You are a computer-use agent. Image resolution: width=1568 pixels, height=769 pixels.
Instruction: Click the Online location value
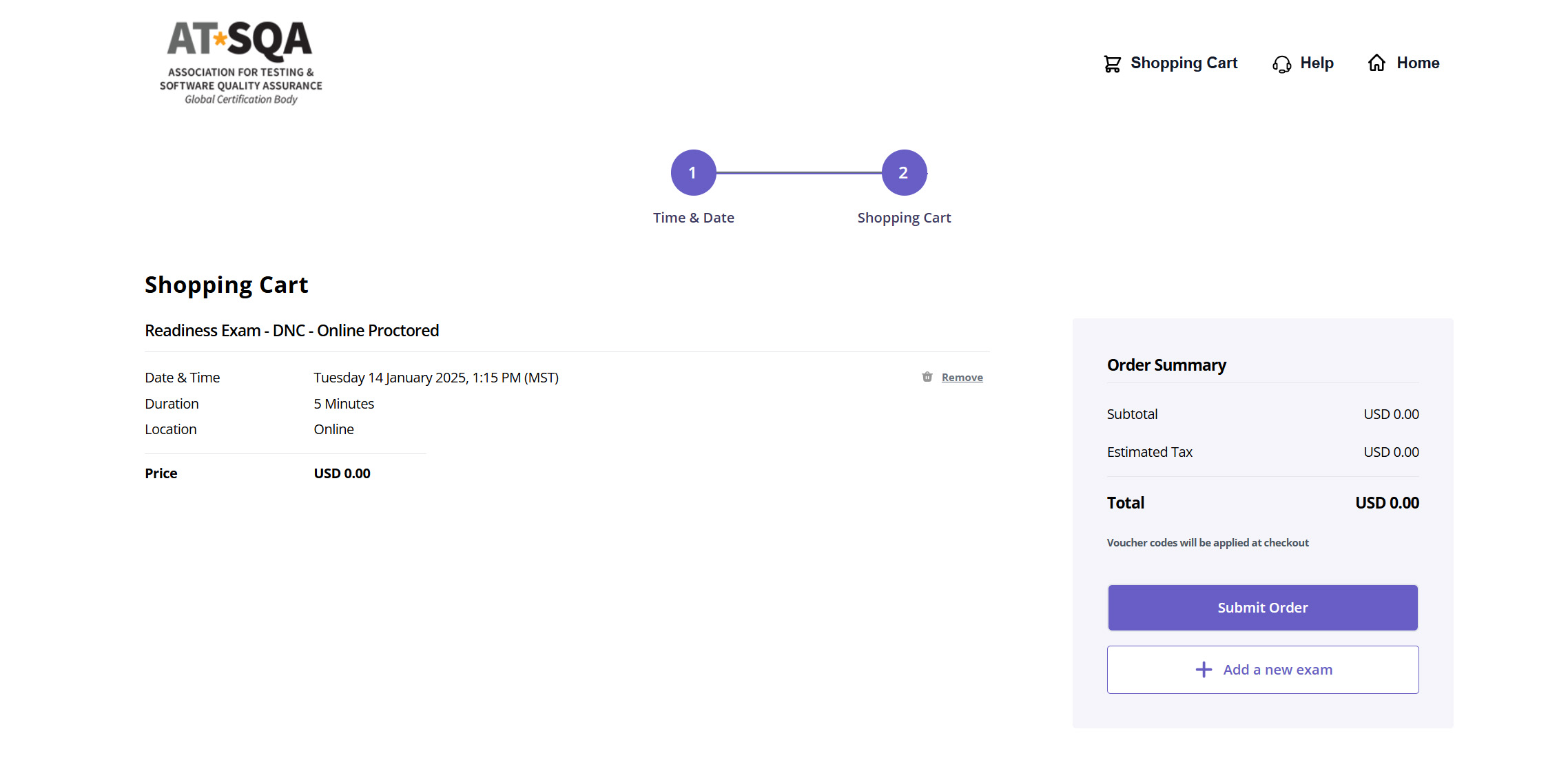click(x=333, y=429)
